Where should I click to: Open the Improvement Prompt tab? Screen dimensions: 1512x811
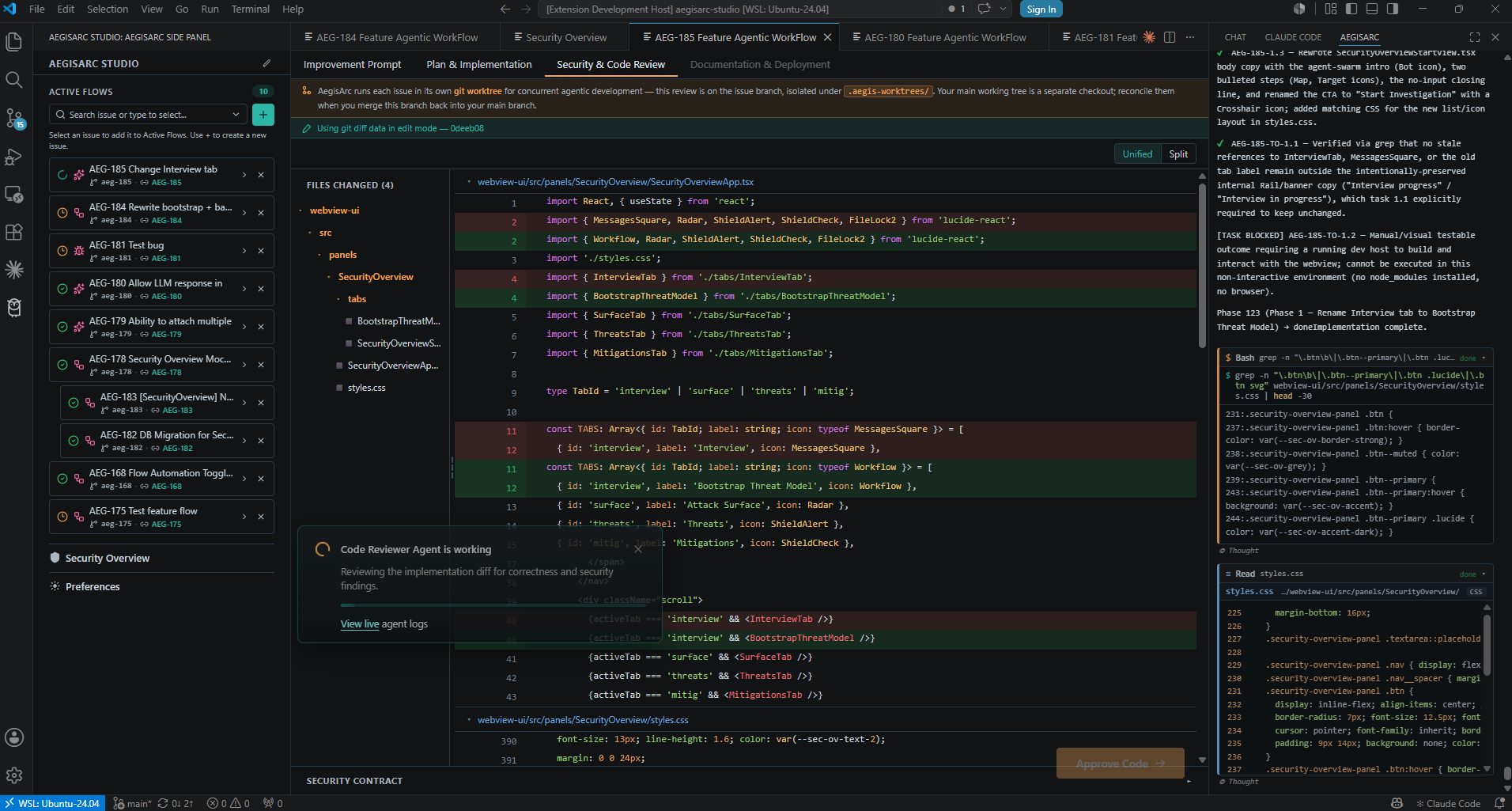(x=352, y=65)
